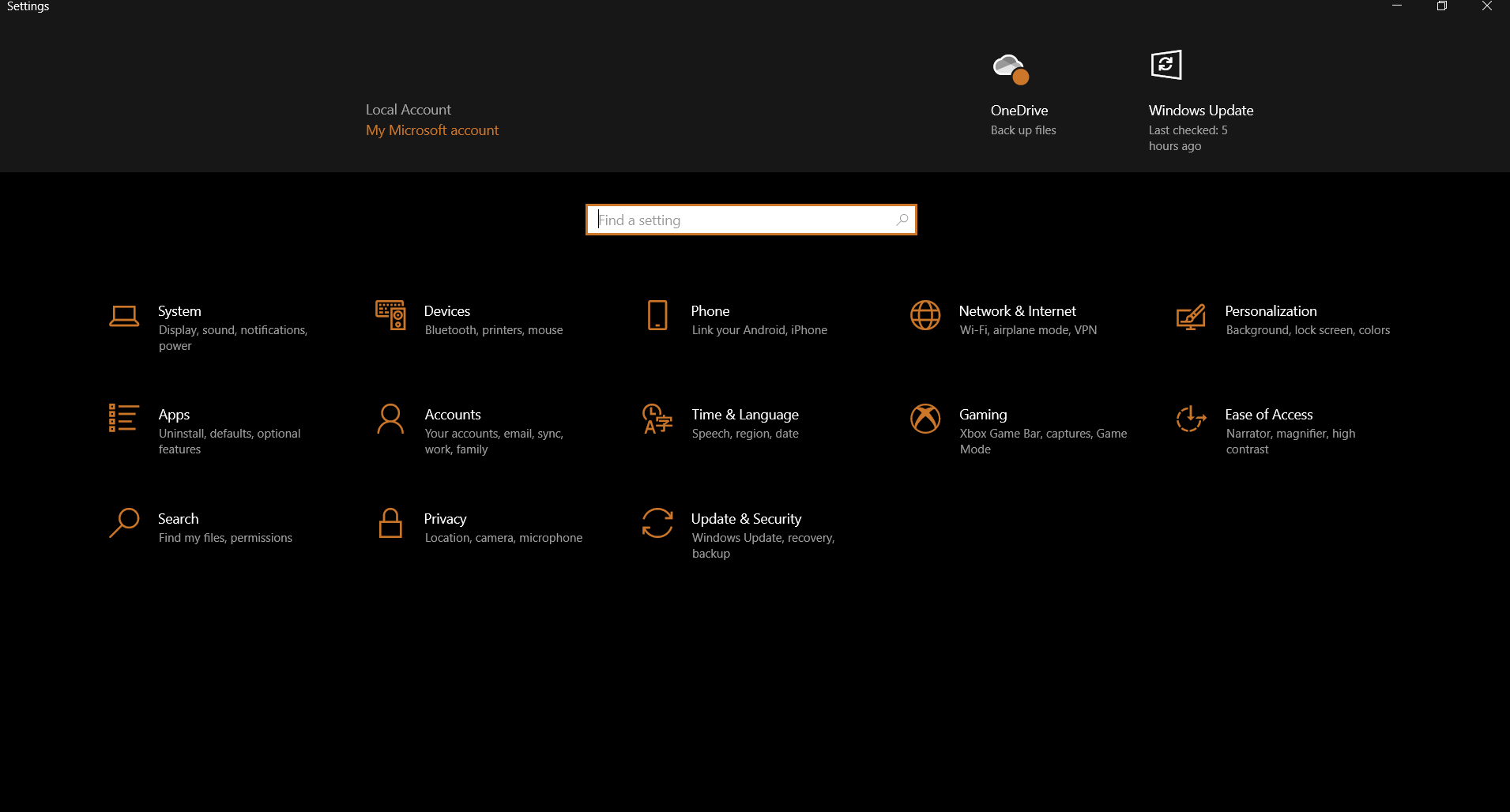Screen dimensions: 1510x812
Task: Focus the Find a setting search box
Action: click(x=751, y=220)
